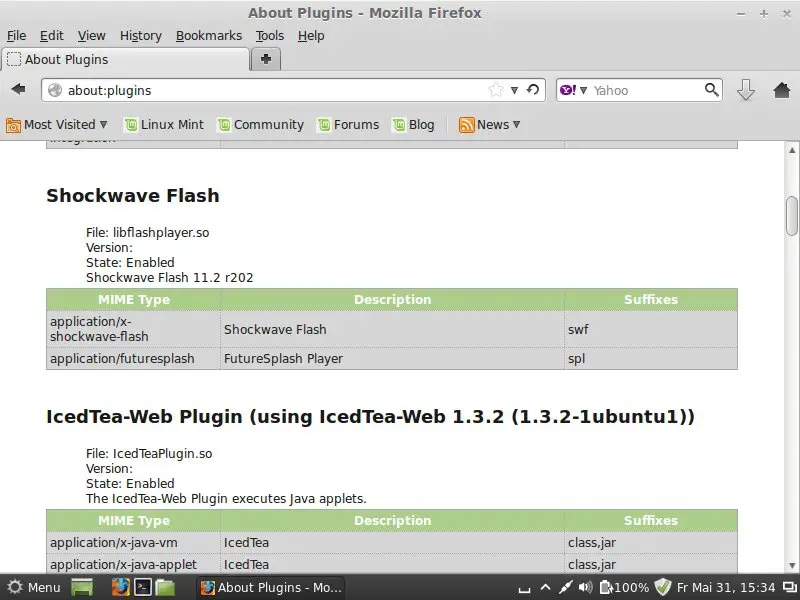The width and height of the screenshot is (800, 600).
Task: Click the IcedTea-Web Plugin heading
Action: tap(370, 416)
